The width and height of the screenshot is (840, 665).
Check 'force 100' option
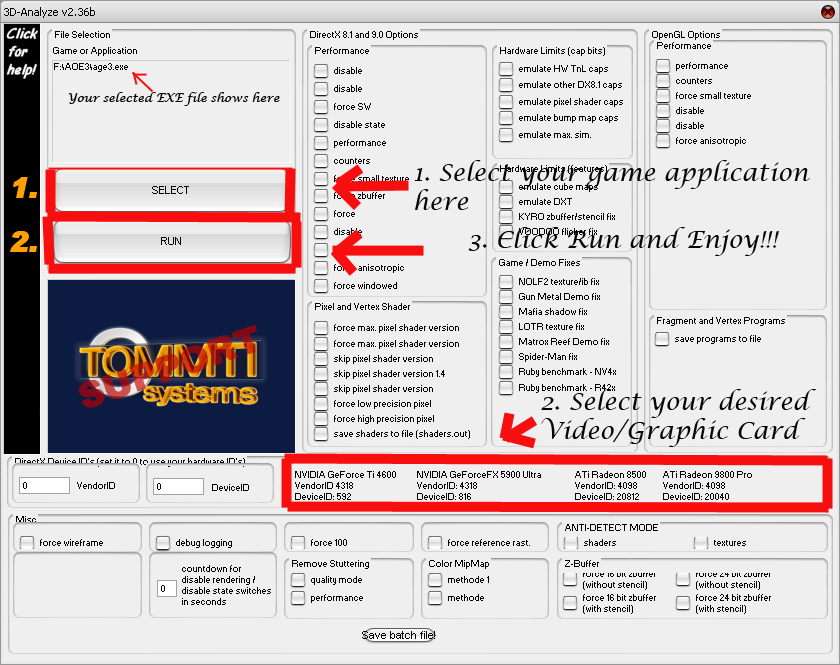(x=298, y=542)
